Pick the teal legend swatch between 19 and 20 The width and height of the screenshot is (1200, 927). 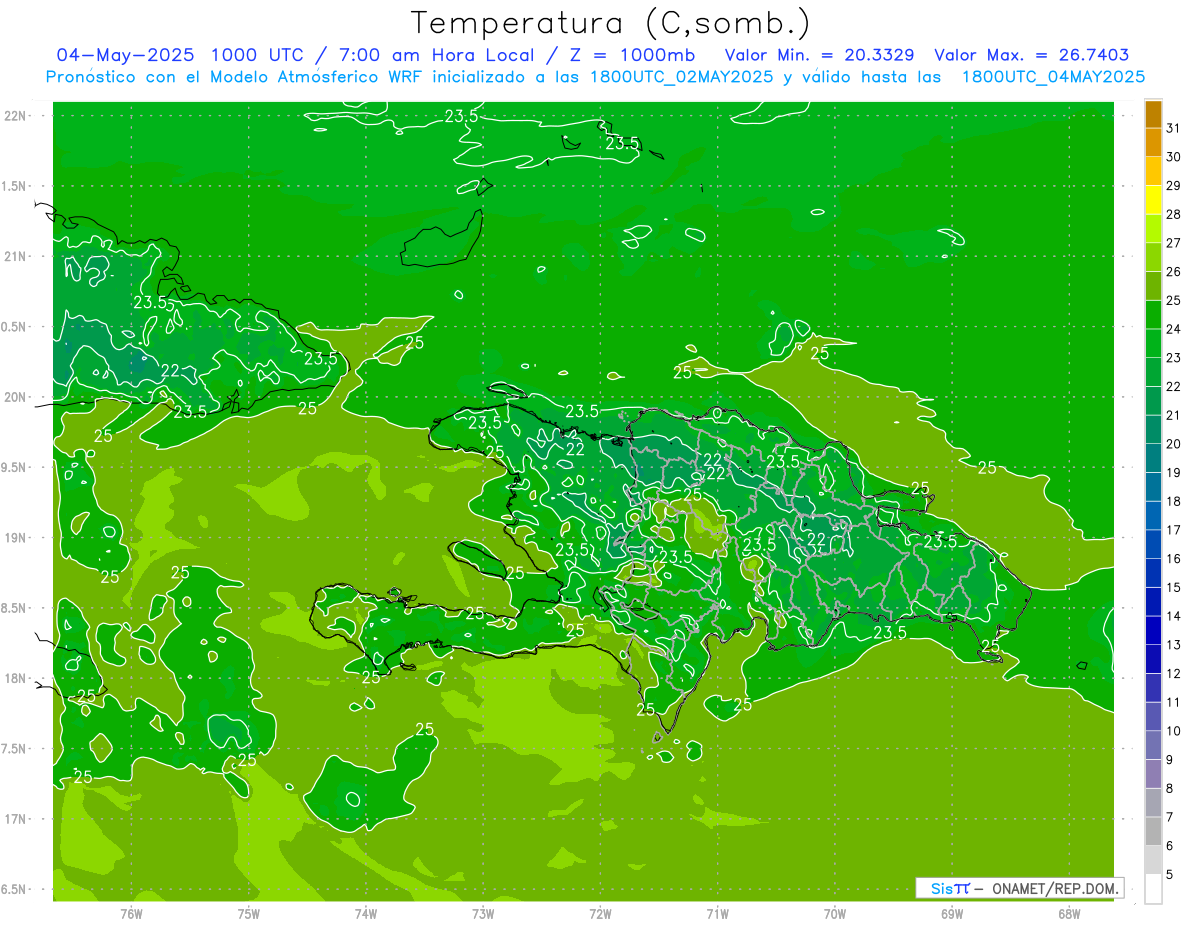1153,458
